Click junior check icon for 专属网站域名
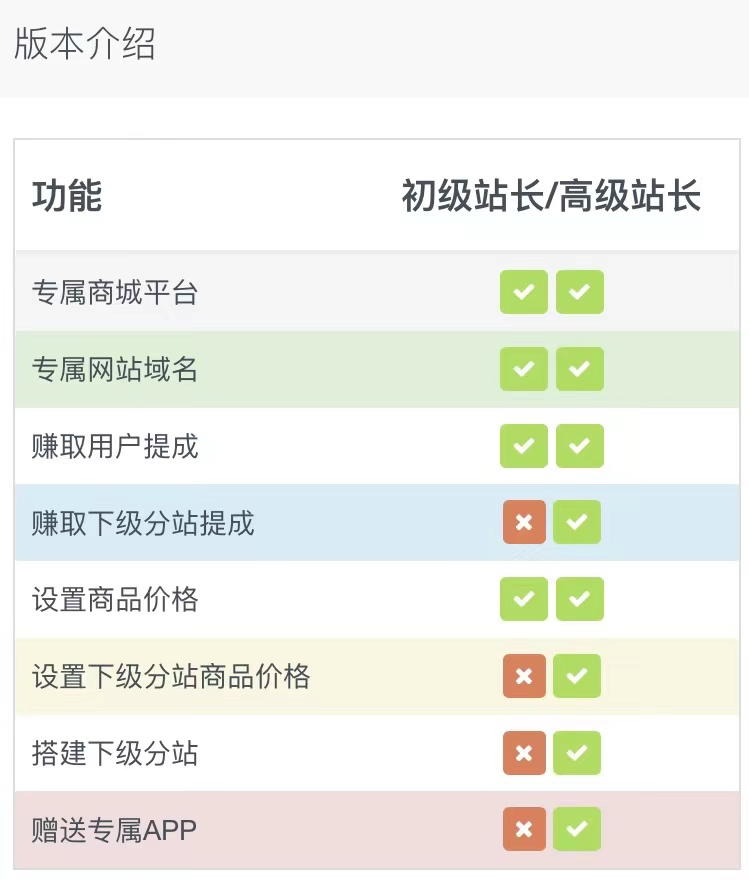Screen dimensions: 749x880 coord(524,369)
